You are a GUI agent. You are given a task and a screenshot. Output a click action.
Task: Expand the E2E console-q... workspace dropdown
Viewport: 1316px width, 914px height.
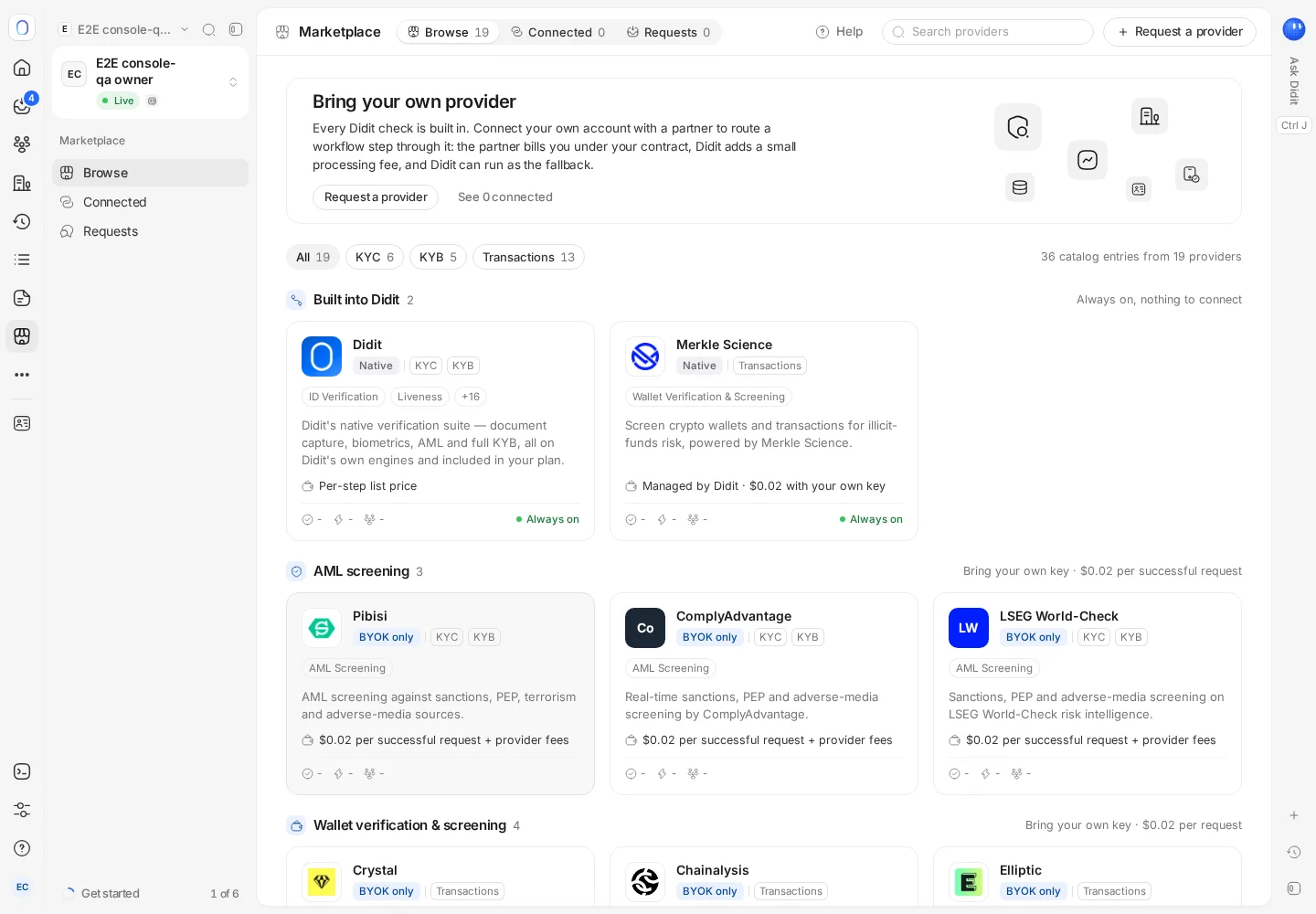pyautogui.click(x=124, y=29)
